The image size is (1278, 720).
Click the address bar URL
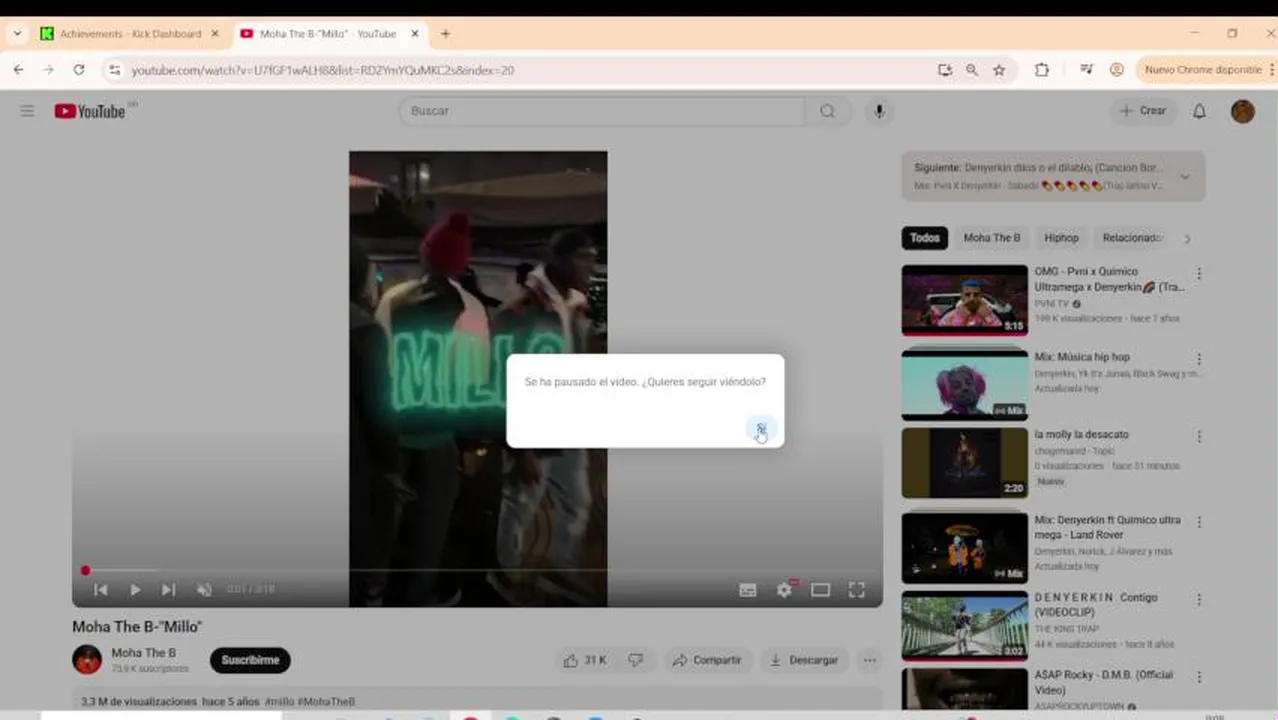[323, 70]
